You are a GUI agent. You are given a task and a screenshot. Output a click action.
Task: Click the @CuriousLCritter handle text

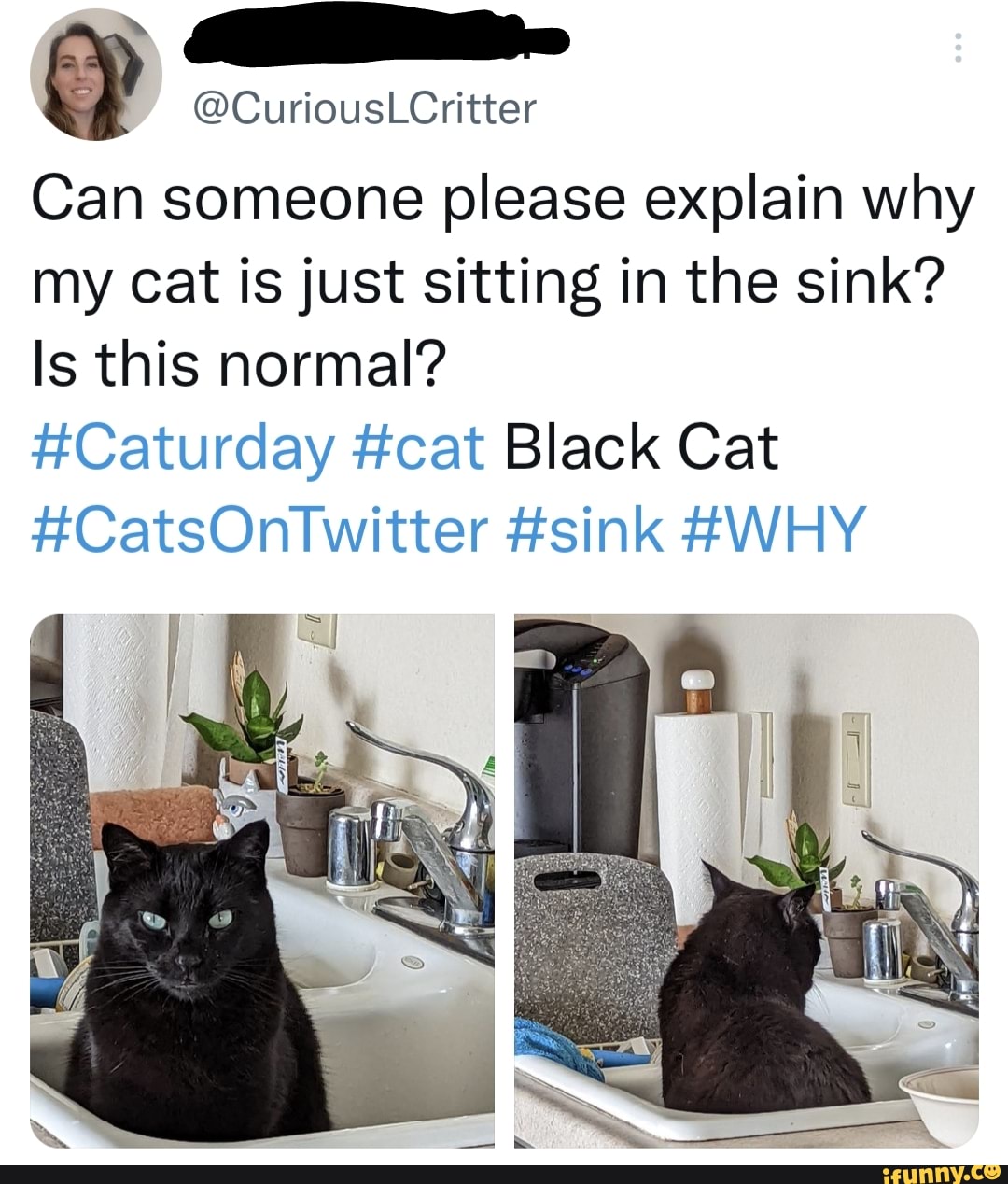pos(364,110)
